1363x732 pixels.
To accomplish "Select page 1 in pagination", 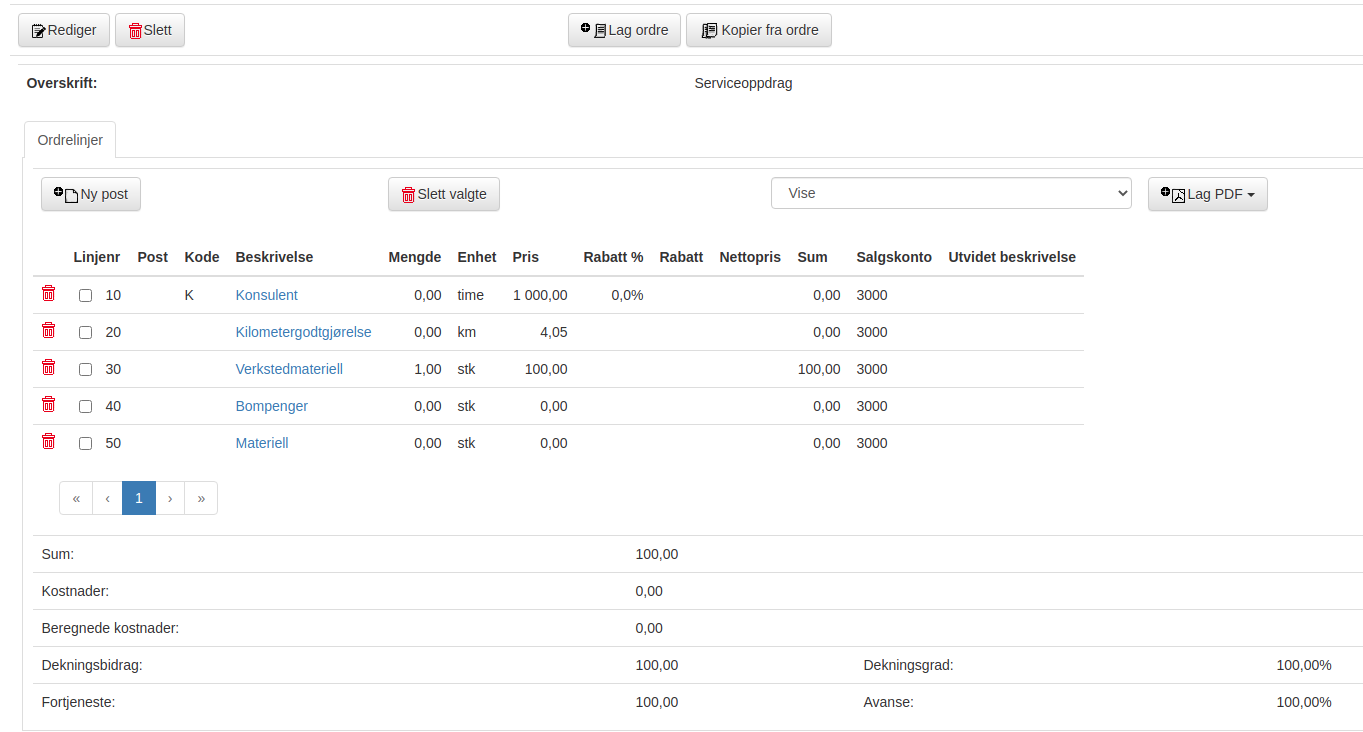I will pos(139,498).
